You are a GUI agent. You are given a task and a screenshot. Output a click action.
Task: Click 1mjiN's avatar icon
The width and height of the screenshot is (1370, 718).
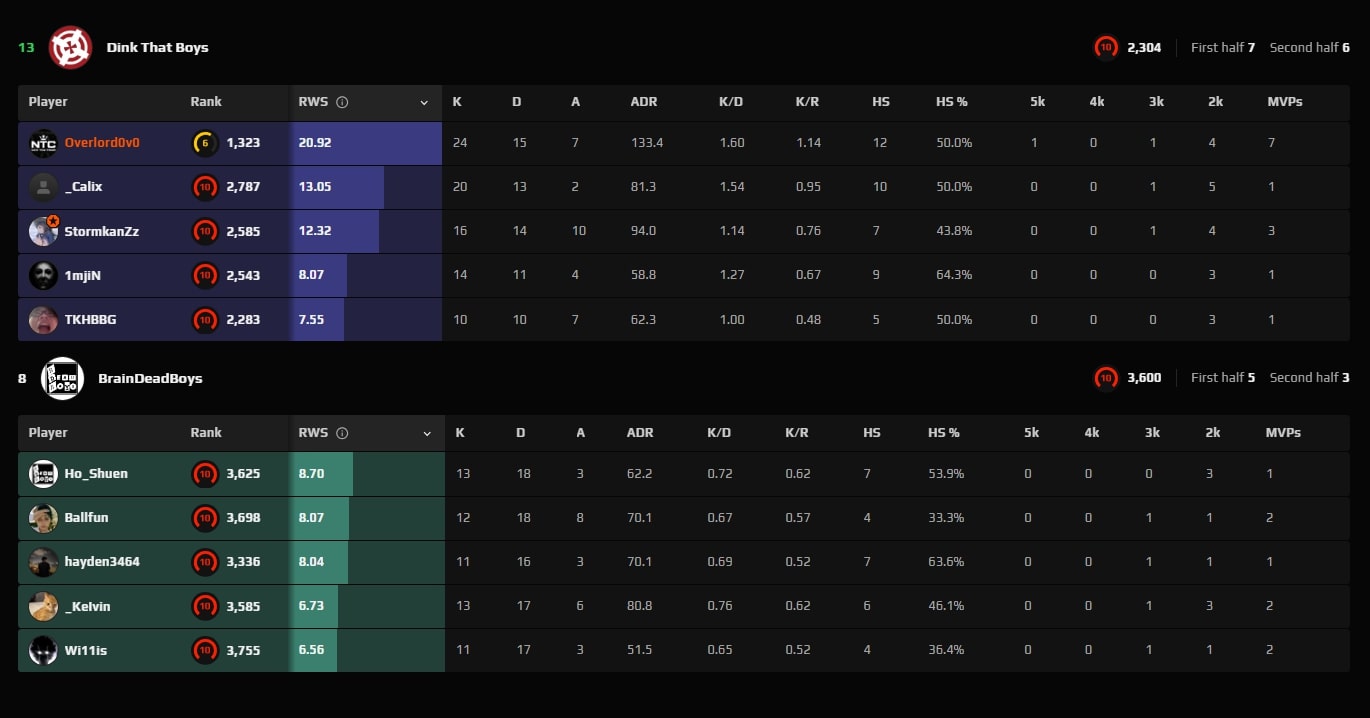click(x=43, y=275)
